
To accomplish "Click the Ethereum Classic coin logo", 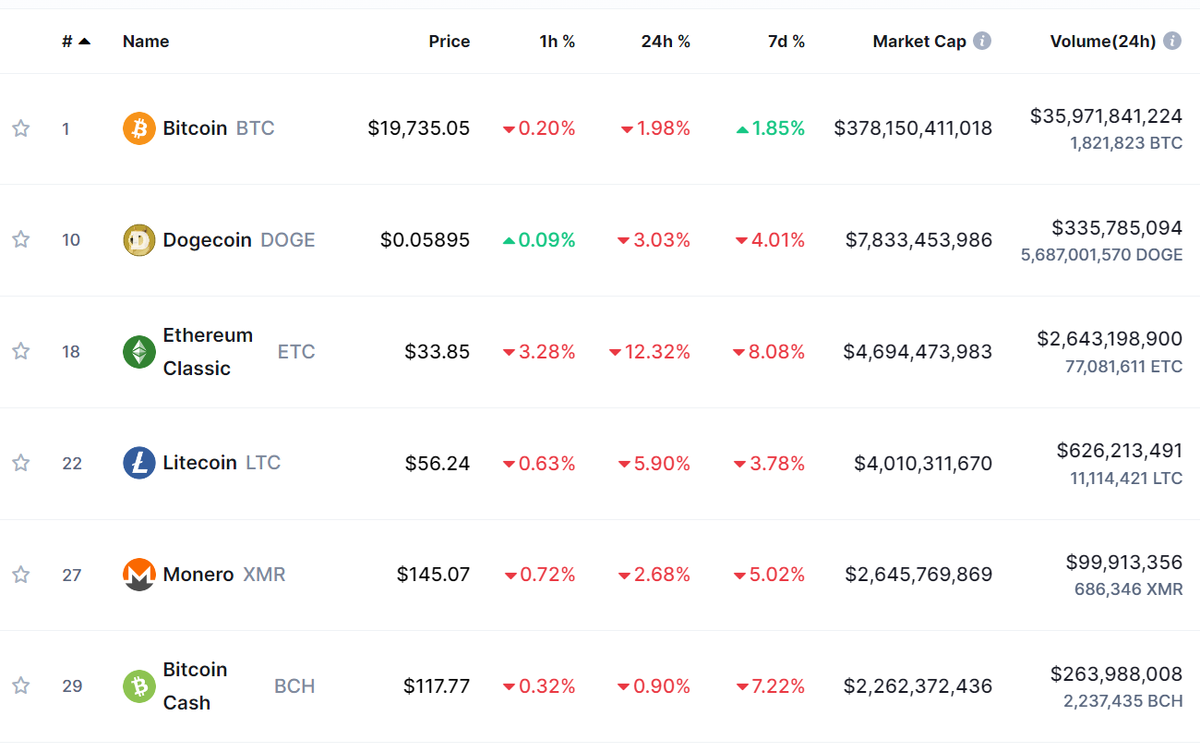I will pos(138,351).
